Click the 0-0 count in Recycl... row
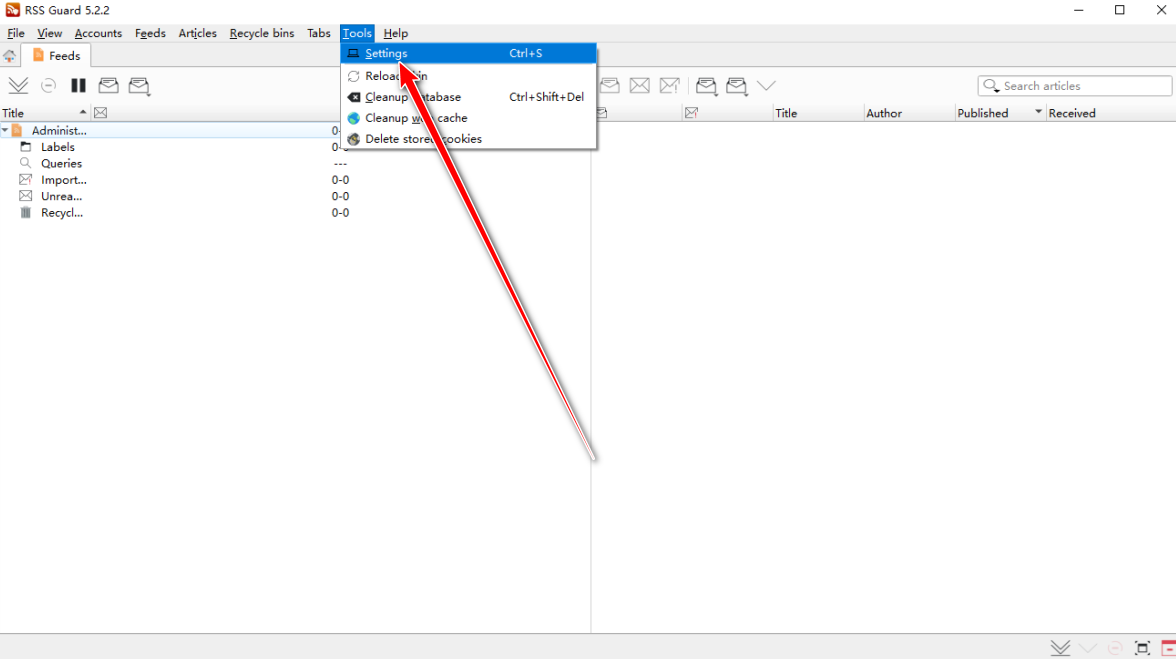Viewport: 1176px width, 659px height. (340, 213)
